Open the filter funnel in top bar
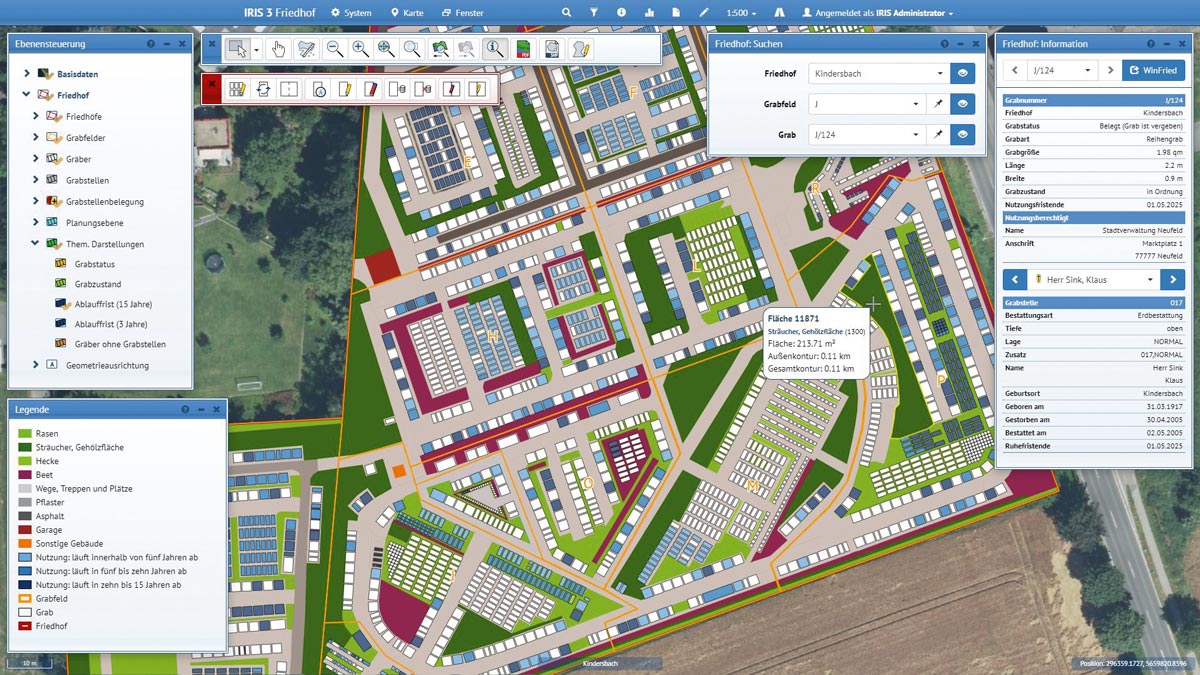Viewport: 1200px width, 675px height. click(593, 13)
